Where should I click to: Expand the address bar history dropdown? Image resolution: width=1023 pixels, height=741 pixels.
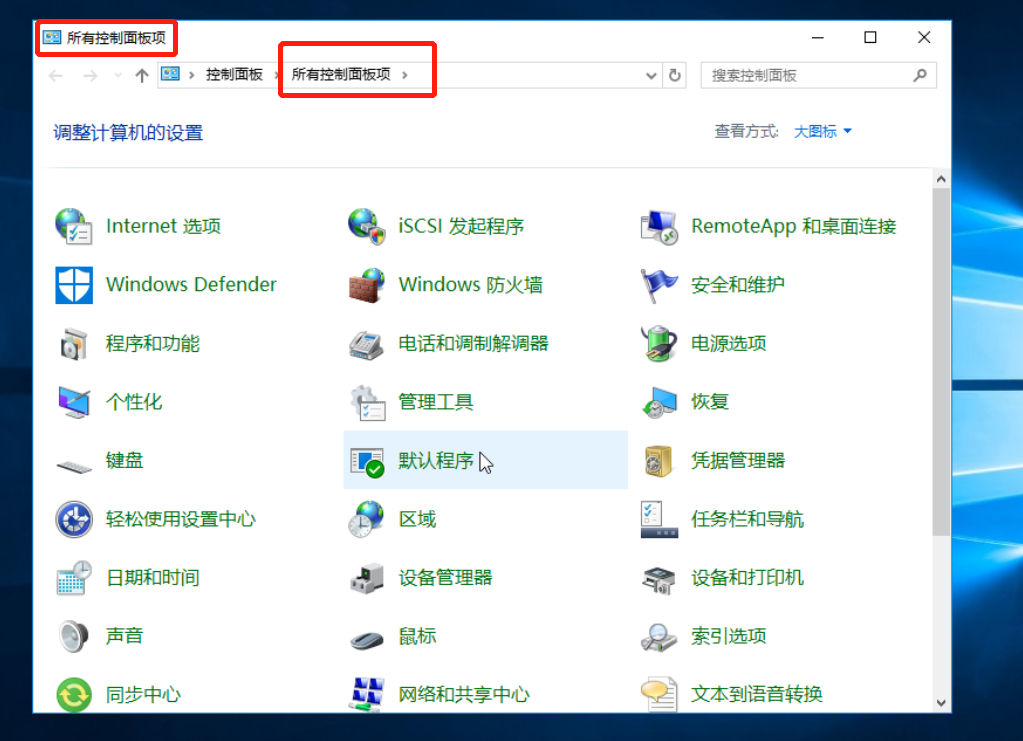tap(651, 76)
